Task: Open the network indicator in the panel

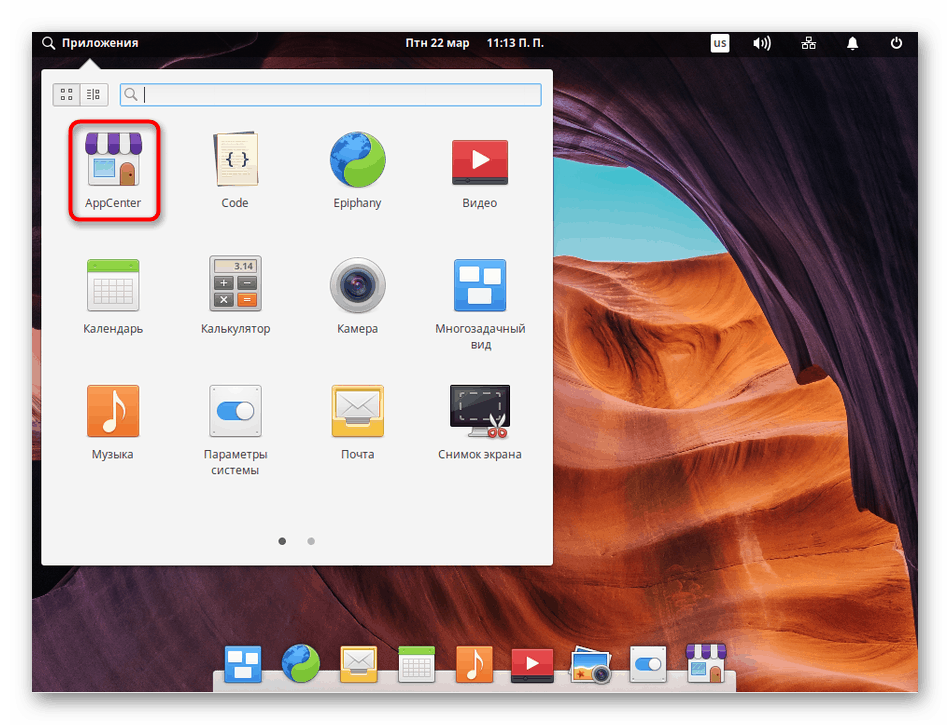Action: pyautogui.click(x=808, y=43)
